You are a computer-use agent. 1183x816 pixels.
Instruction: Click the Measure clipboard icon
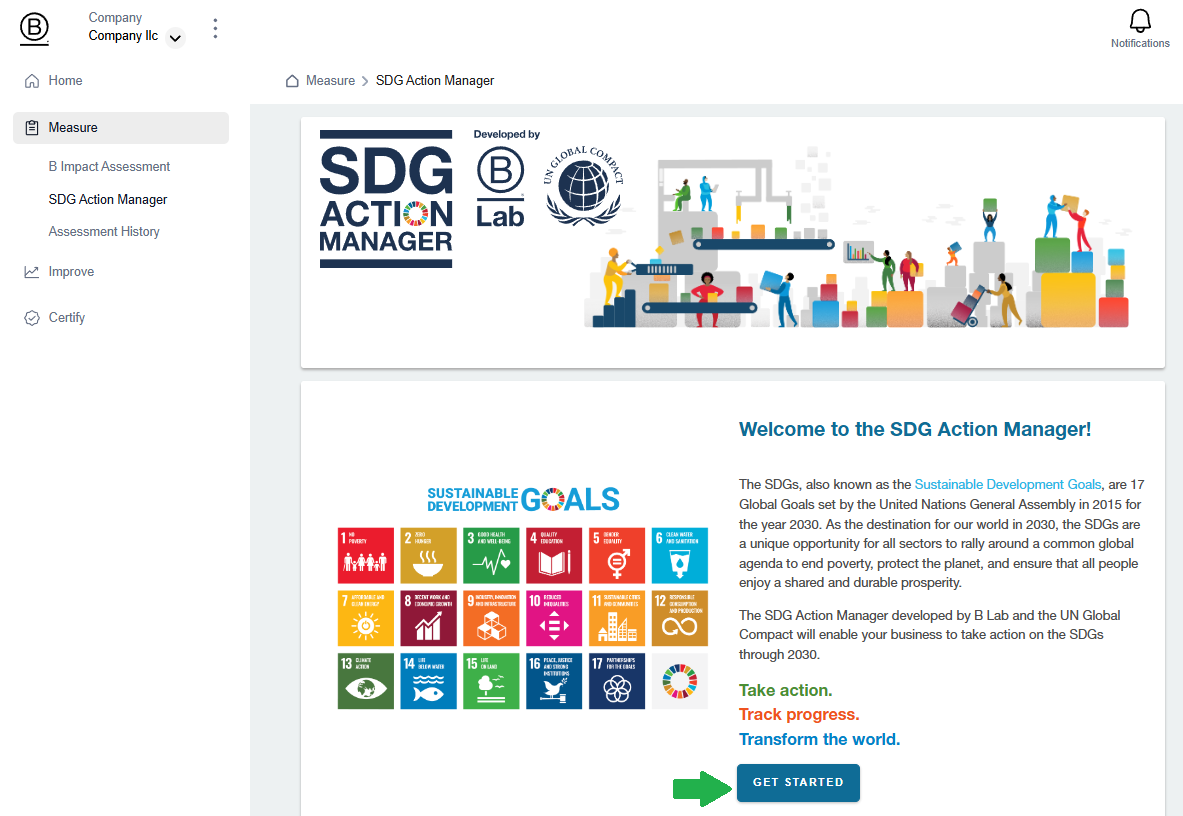coord(32,127)
